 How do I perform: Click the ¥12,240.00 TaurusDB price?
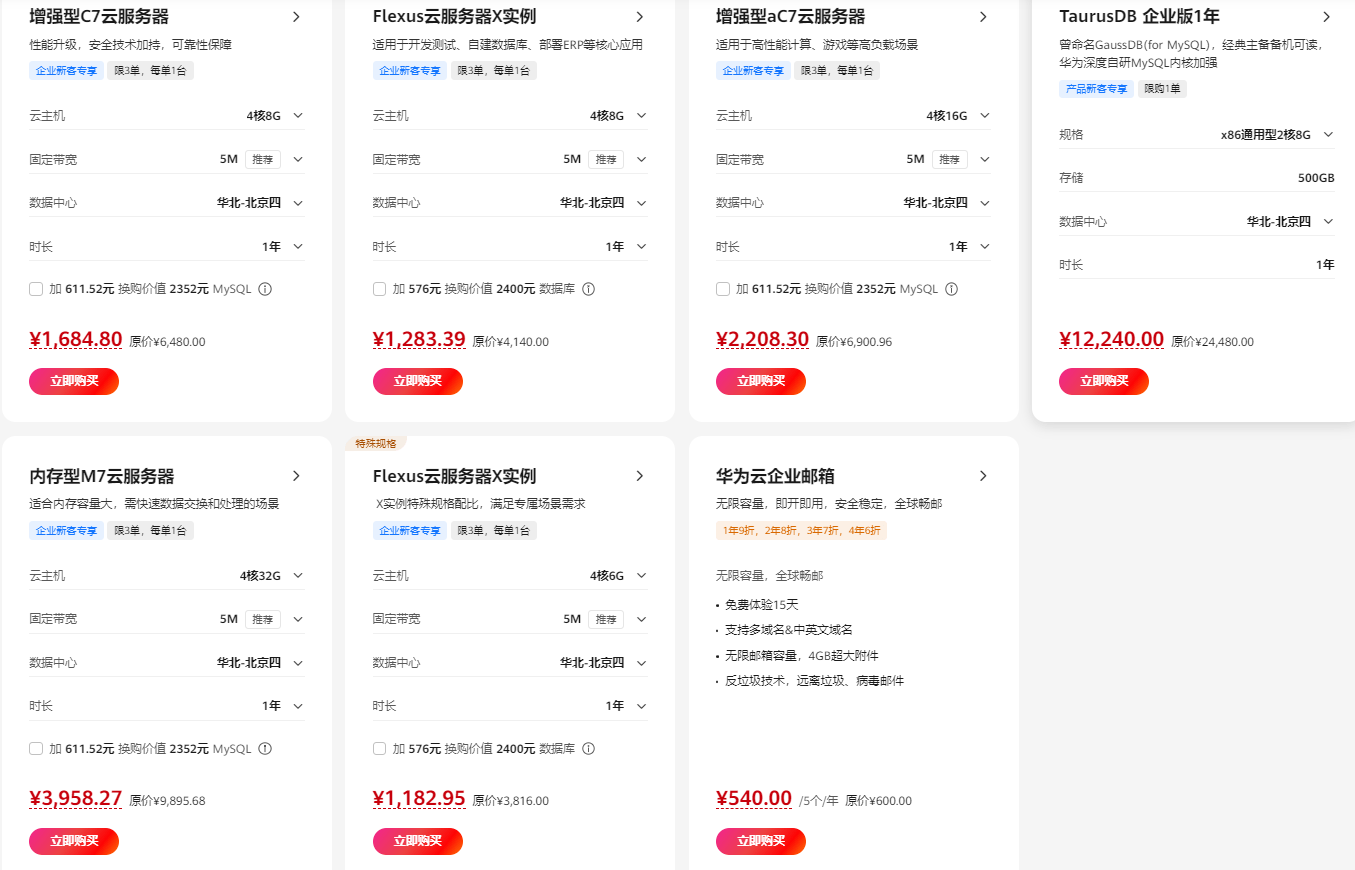pyautogui.click(x=1111, y=340)
